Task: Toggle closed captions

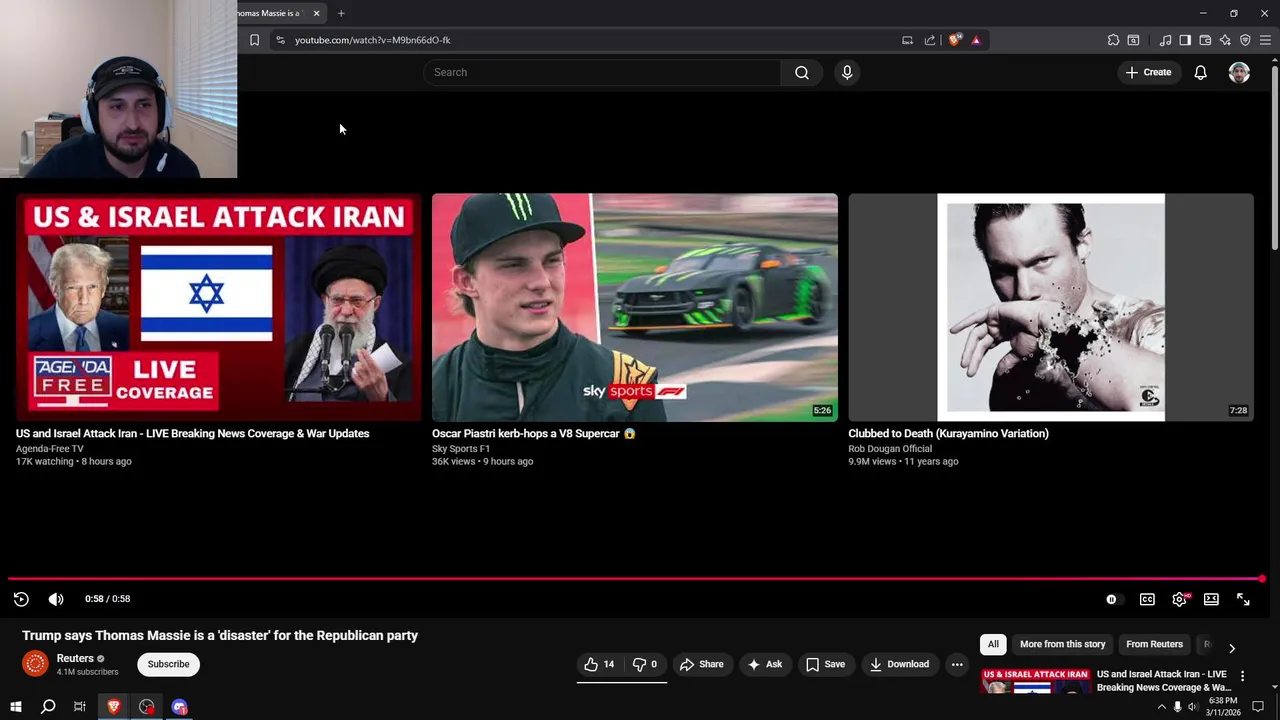Action: [1147, 599]
